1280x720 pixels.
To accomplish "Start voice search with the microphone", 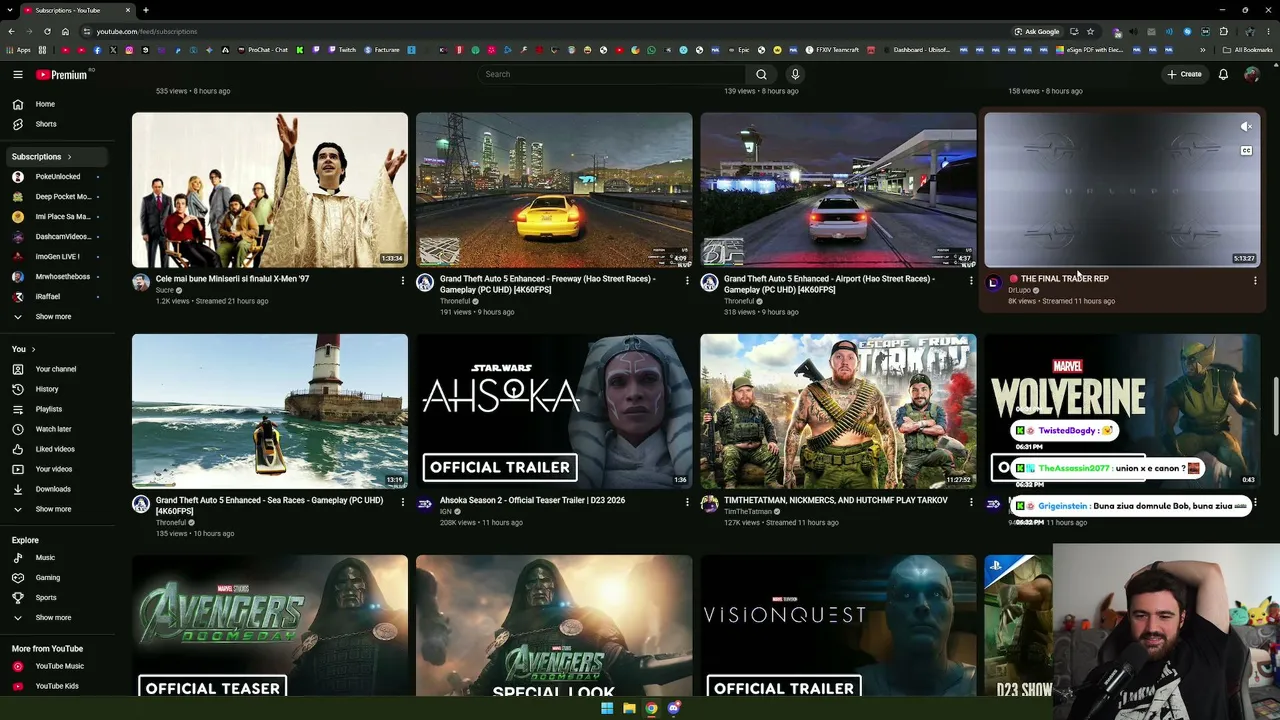I will click(x=795, y=74).
